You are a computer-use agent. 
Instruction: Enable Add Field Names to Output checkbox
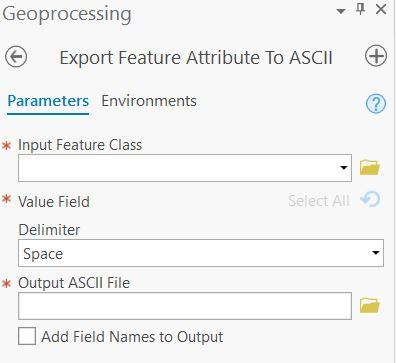tap(27, 336)
